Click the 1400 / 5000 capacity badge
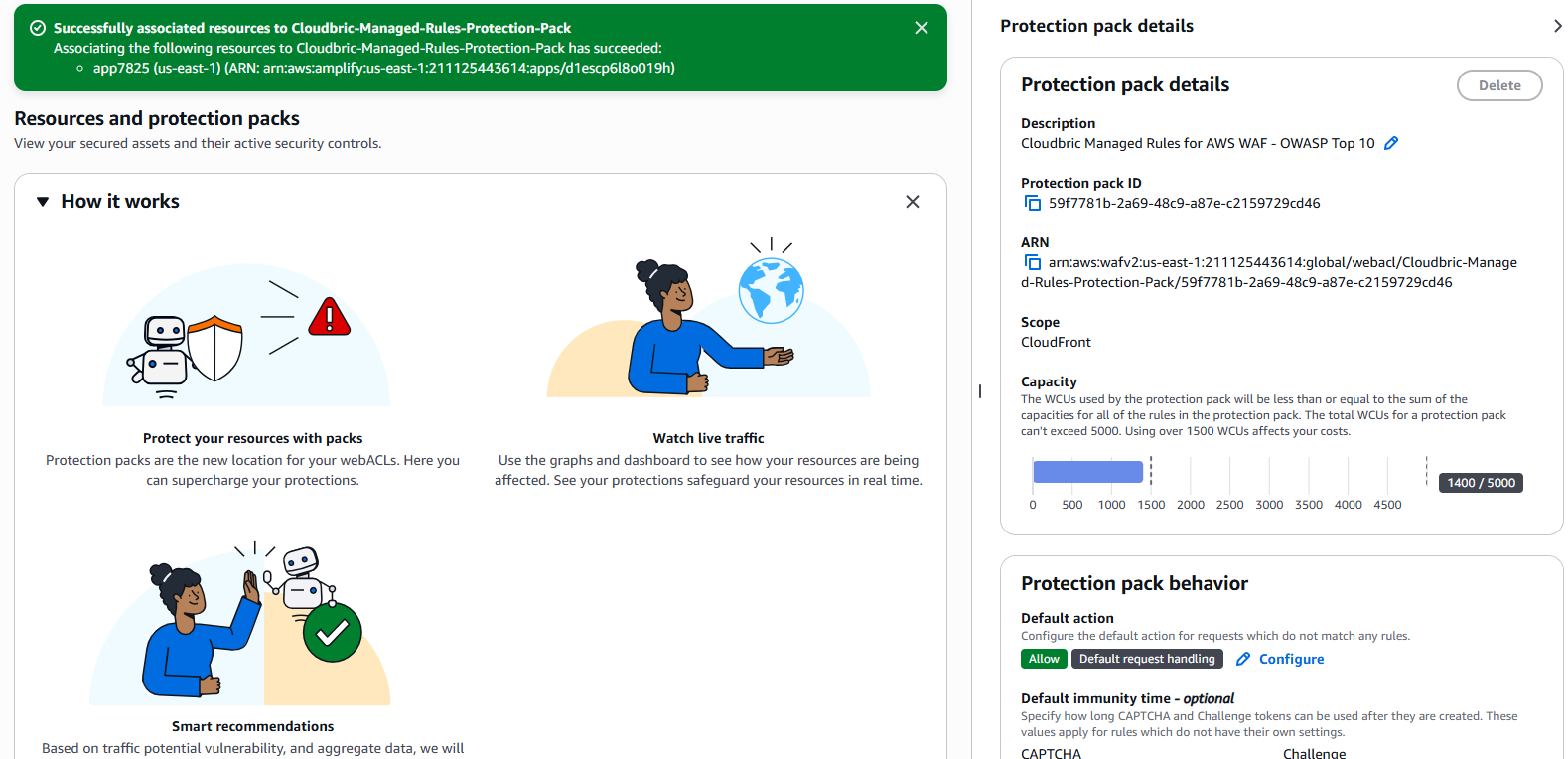Screen dimensions: 1568x759 (1480, 483)
